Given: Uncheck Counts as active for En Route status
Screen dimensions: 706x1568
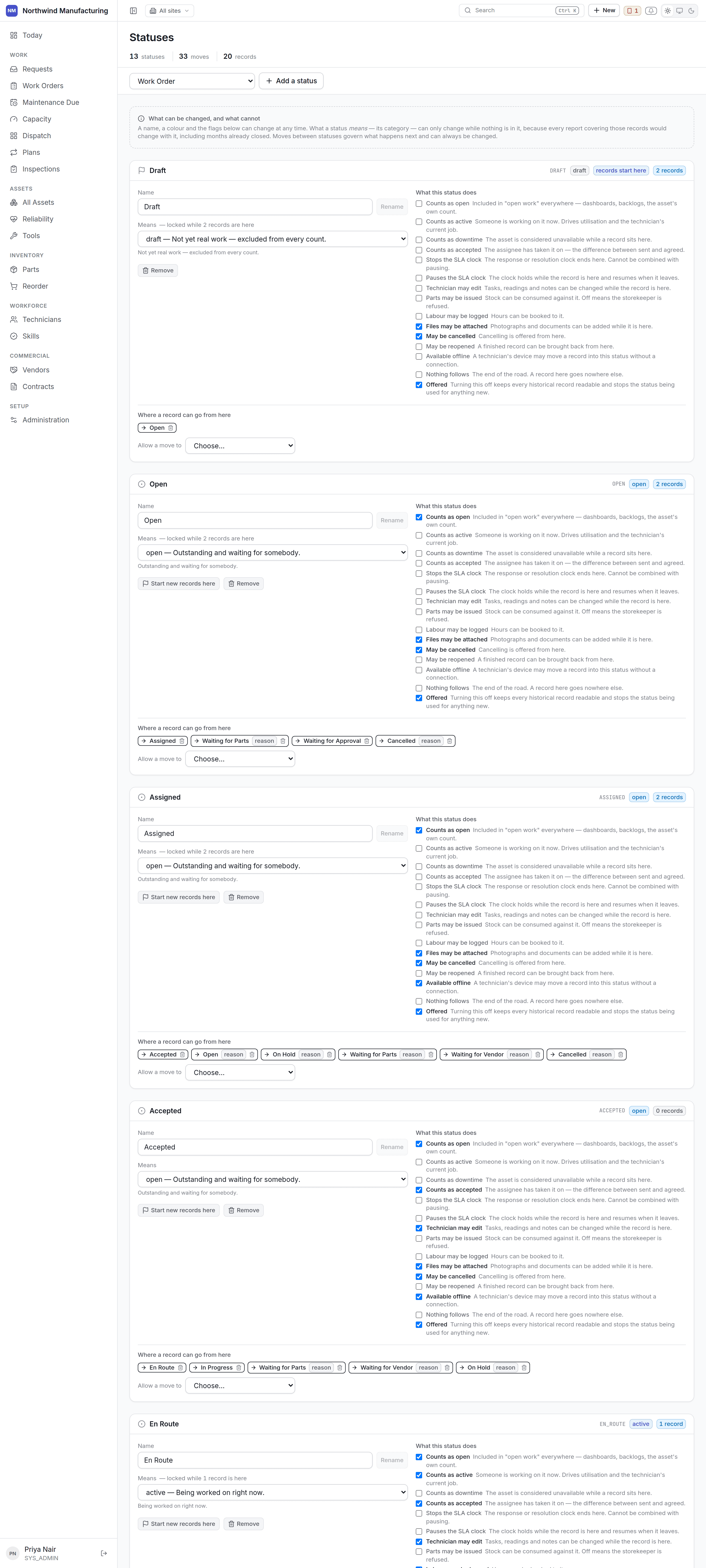Looking at the screenshot, I should (x=419, y=1475).
